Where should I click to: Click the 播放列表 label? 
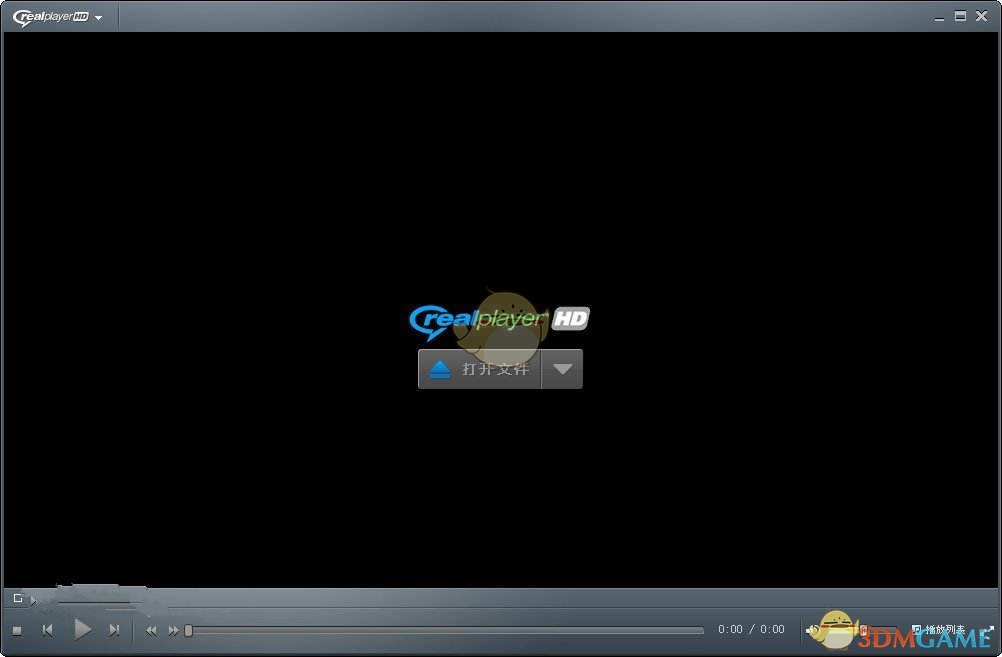click(944, 630)
